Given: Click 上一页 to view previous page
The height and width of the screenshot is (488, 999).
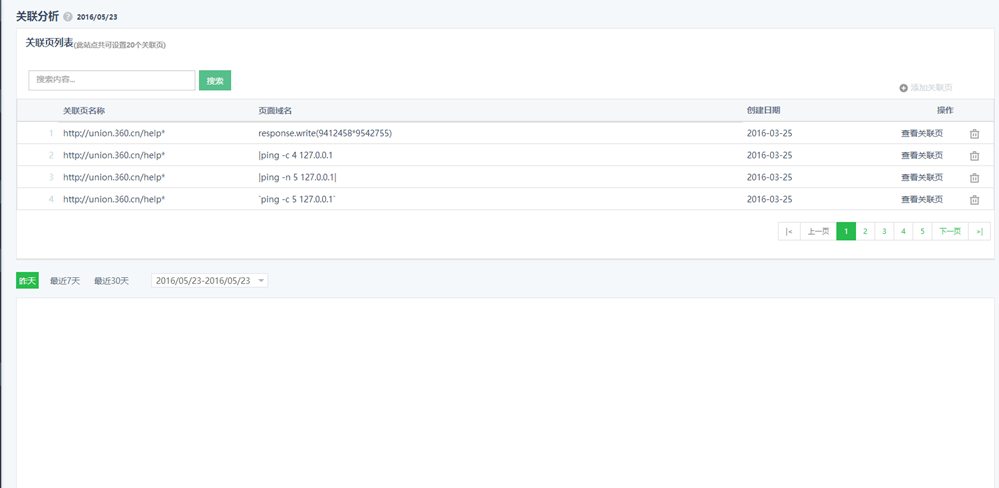Looking at the screenshot, I should [818, 231].
